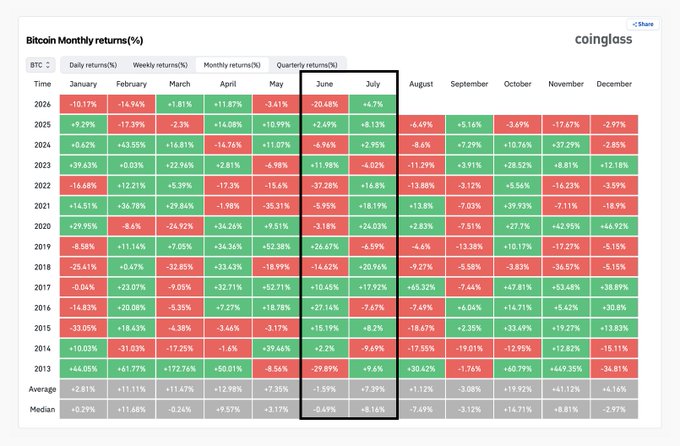This screenshot has width=680, height=446.
Task: Click the -33.05% cell for January 2015
Action: (83, 328)
